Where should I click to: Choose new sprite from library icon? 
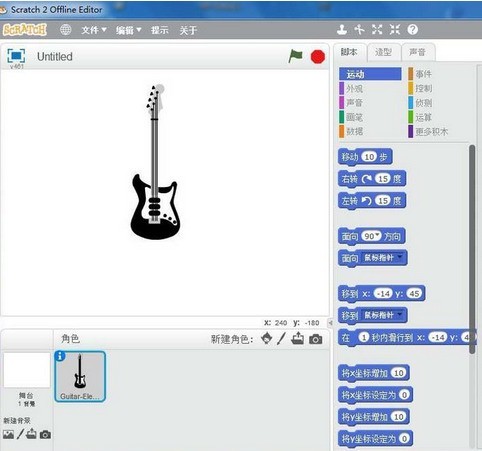click(266, 339)
